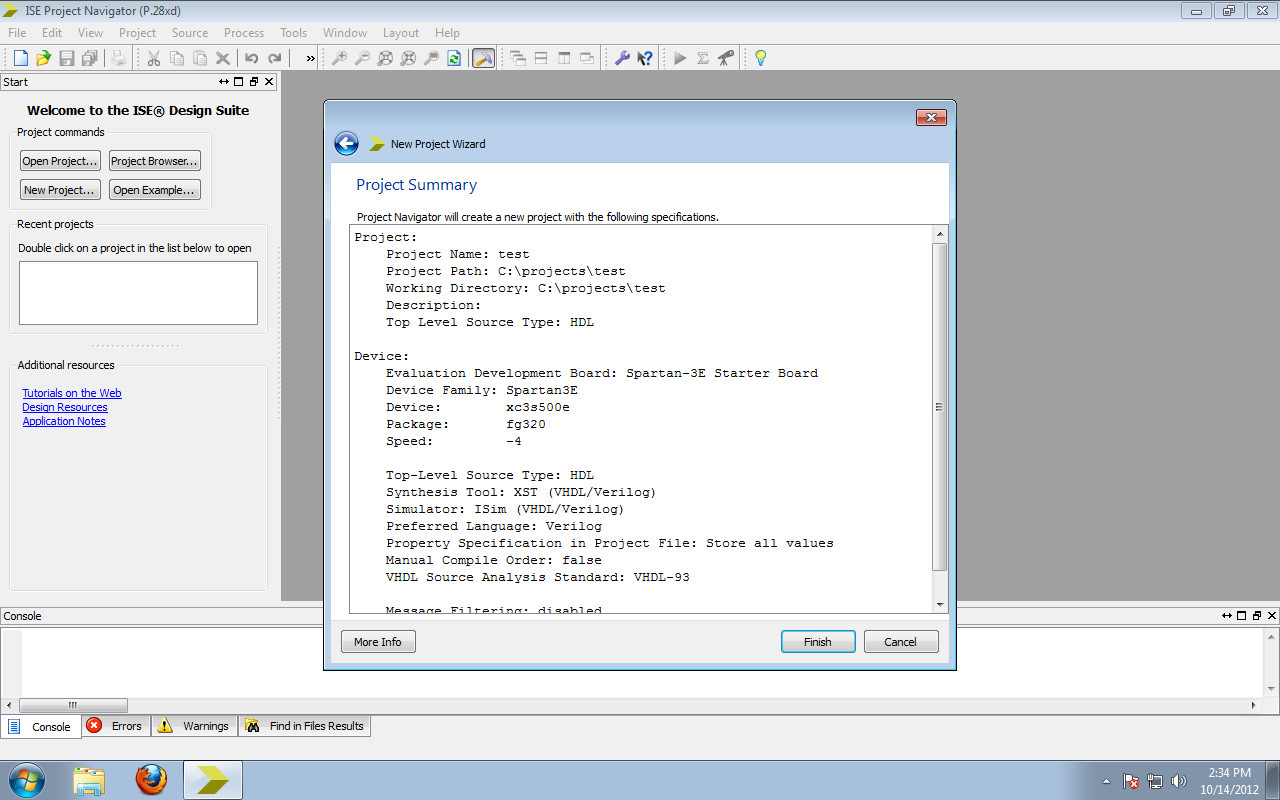Show hidden icons in the system tray
The image size is (1280, 800).
(1106, 781)
